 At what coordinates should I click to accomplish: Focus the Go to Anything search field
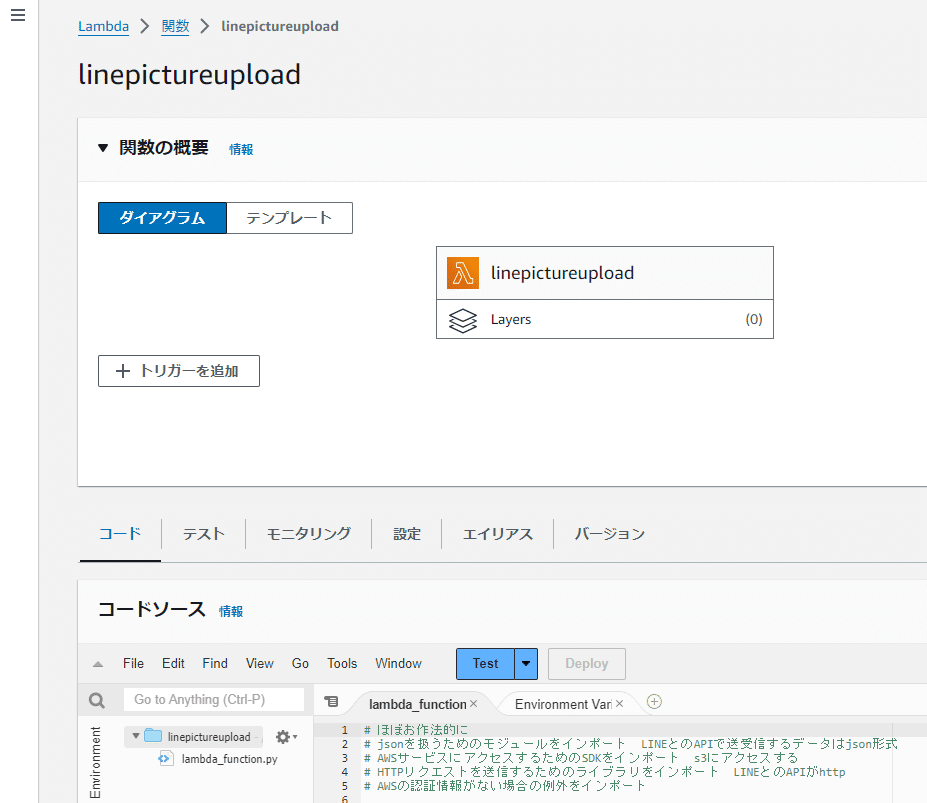click(x=214, y=700)
